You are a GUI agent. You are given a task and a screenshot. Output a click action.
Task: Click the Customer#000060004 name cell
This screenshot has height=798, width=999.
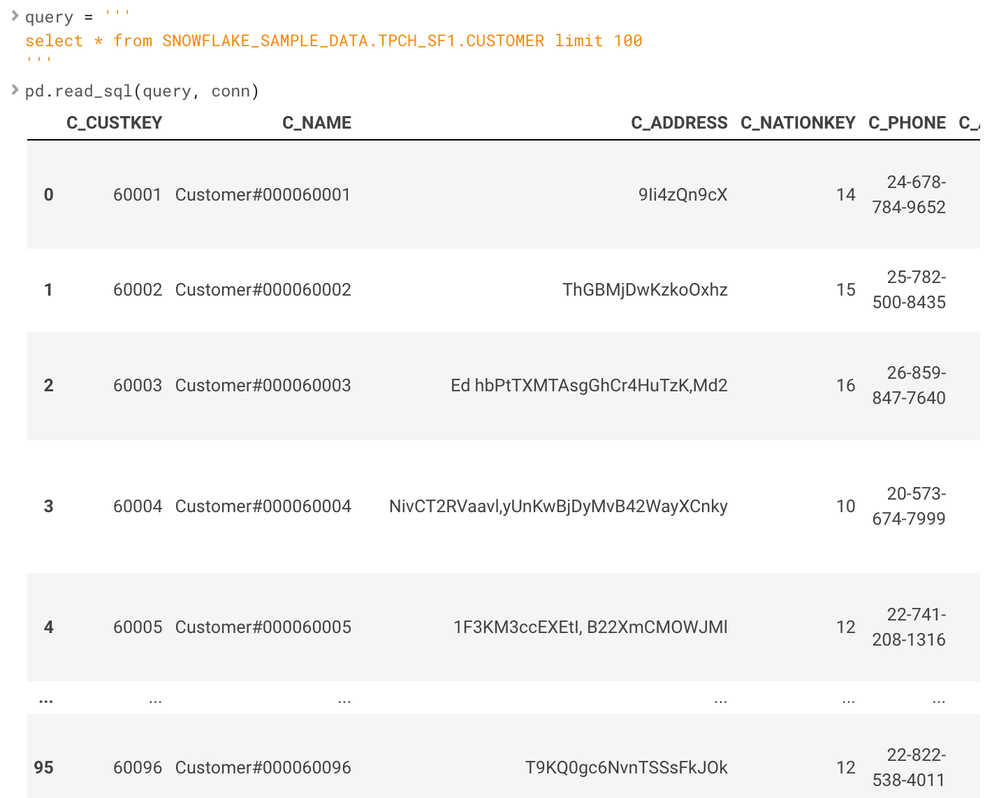tap(263, 506)
